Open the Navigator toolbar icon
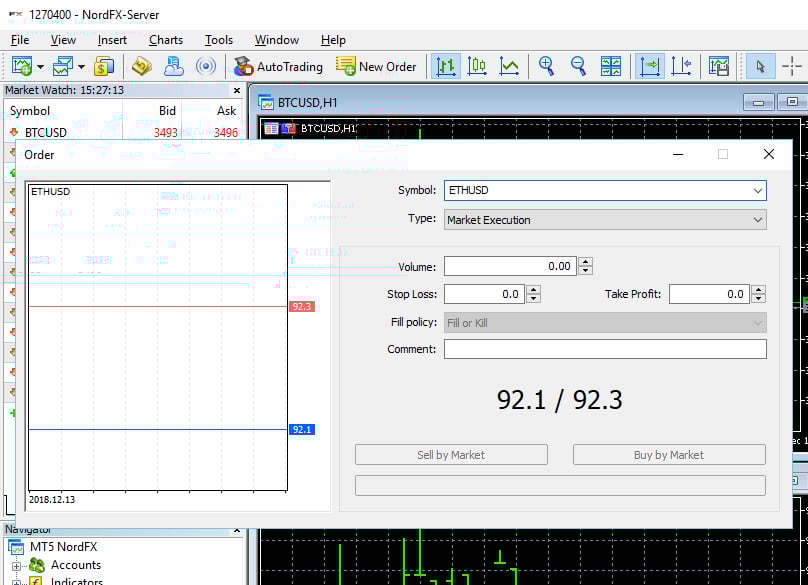The width and height of the screenshot is (808, 585). [x=174, y=66]
